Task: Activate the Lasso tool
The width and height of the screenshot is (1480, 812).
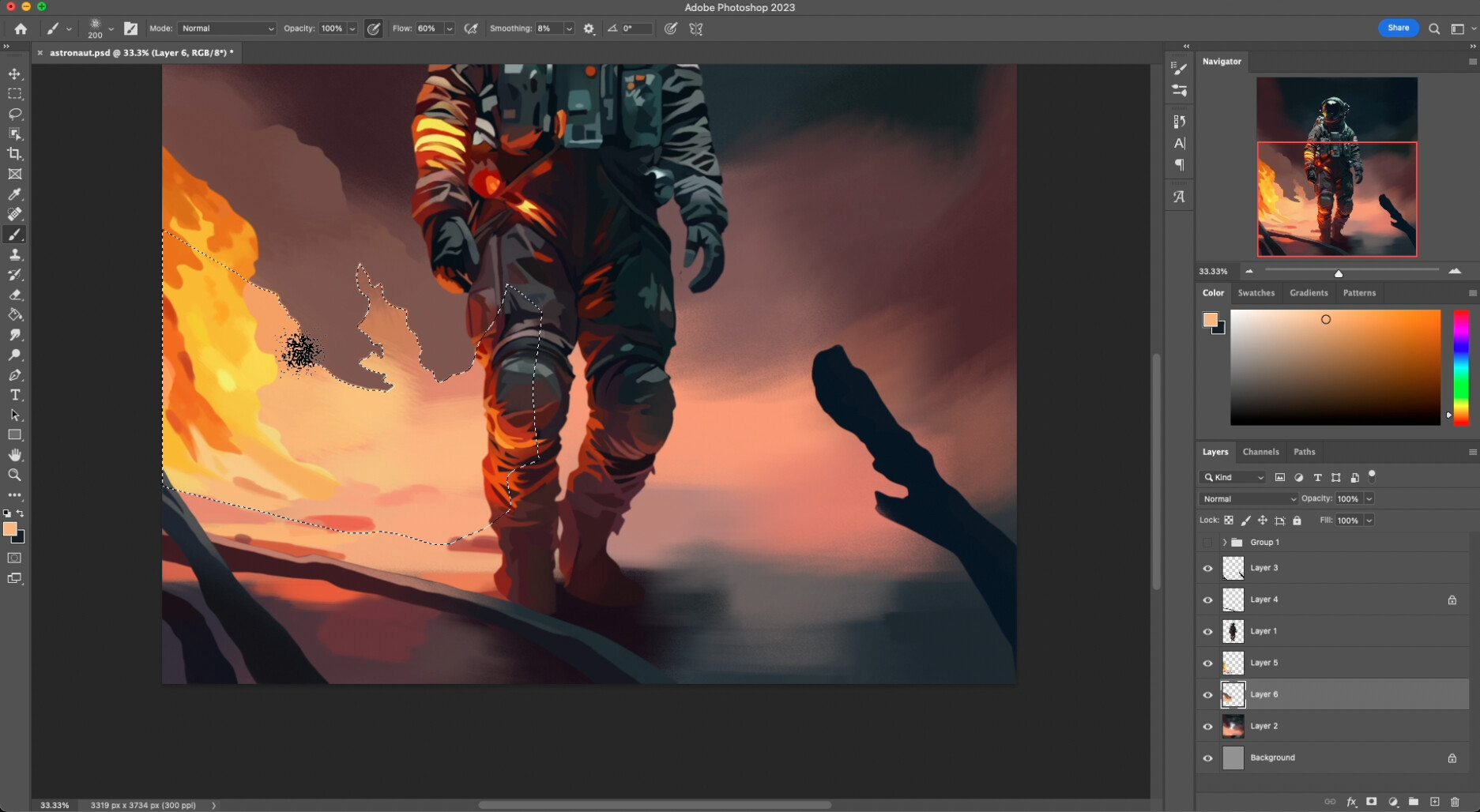Action: coord(14,114)
